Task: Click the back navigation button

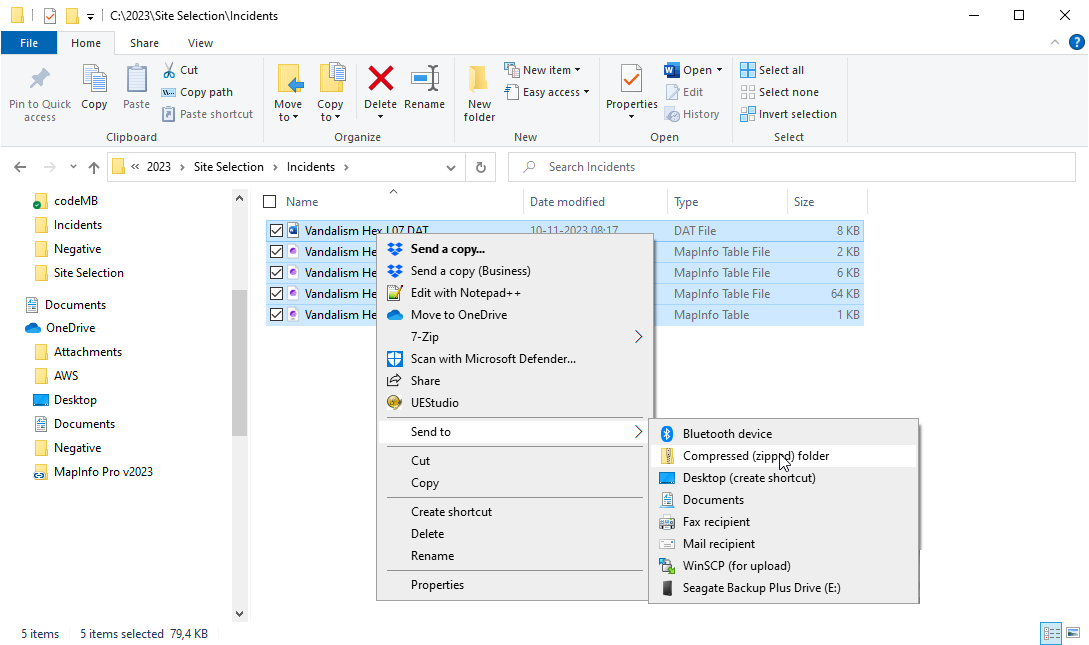Action: coord(20,166)
